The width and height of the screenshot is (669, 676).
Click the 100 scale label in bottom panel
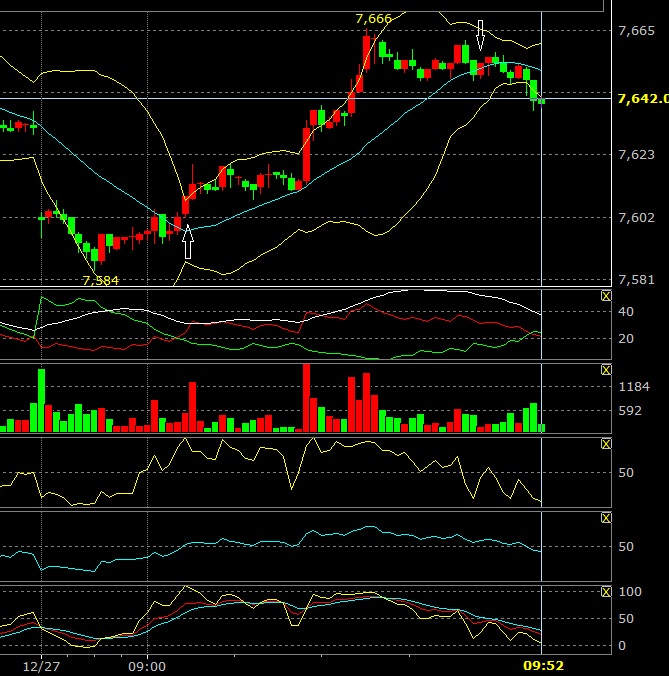pos(630,592)
